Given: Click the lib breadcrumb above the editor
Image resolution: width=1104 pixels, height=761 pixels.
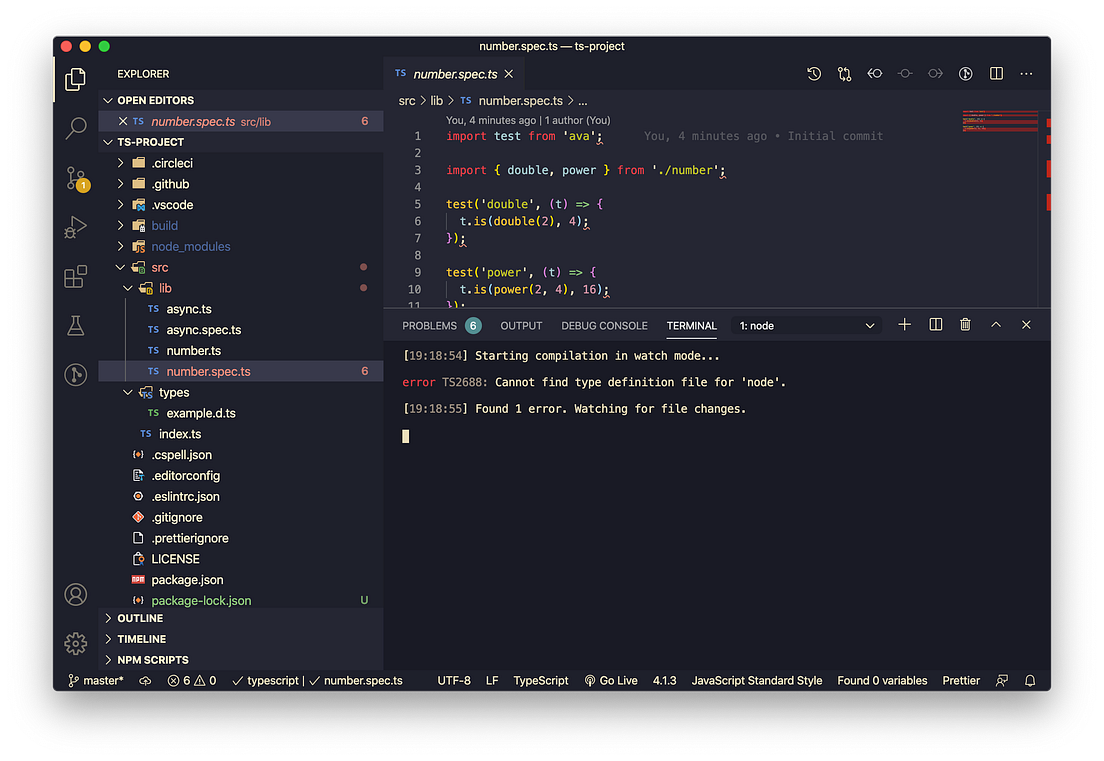Looking at the screenshot, I should pyautogui.click(x=437, y=100).
